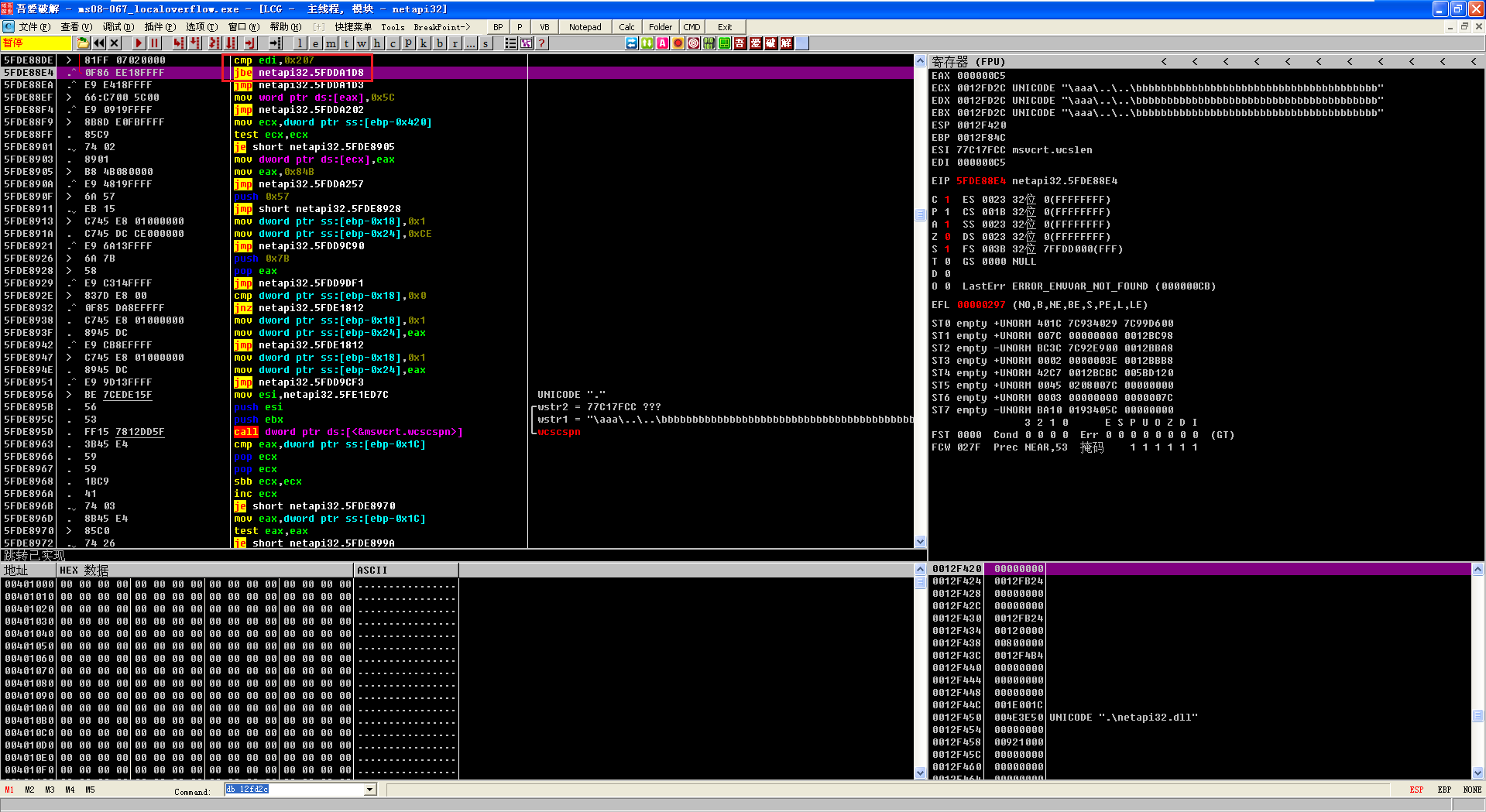Open appearance options grid icon
The image size is (1486, 812).
point(526,43)
